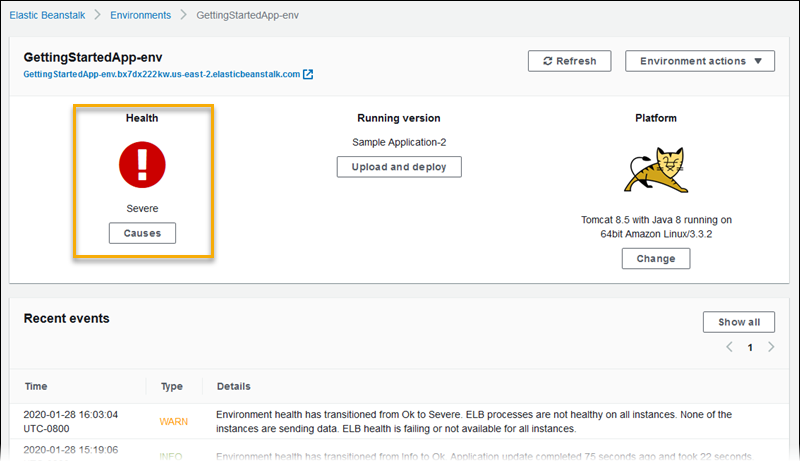Open the Environments breadcrumb link
This screenshot has height=462, width=800.
[140, 16]
